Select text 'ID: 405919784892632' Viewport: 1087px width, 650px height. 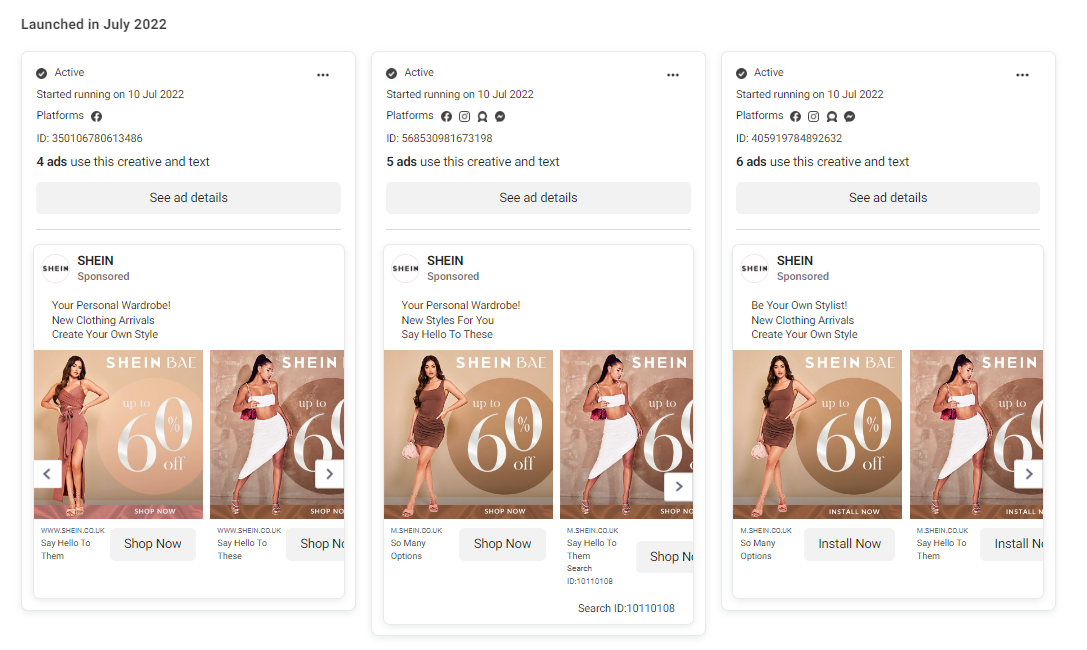[x=789, y=139]
